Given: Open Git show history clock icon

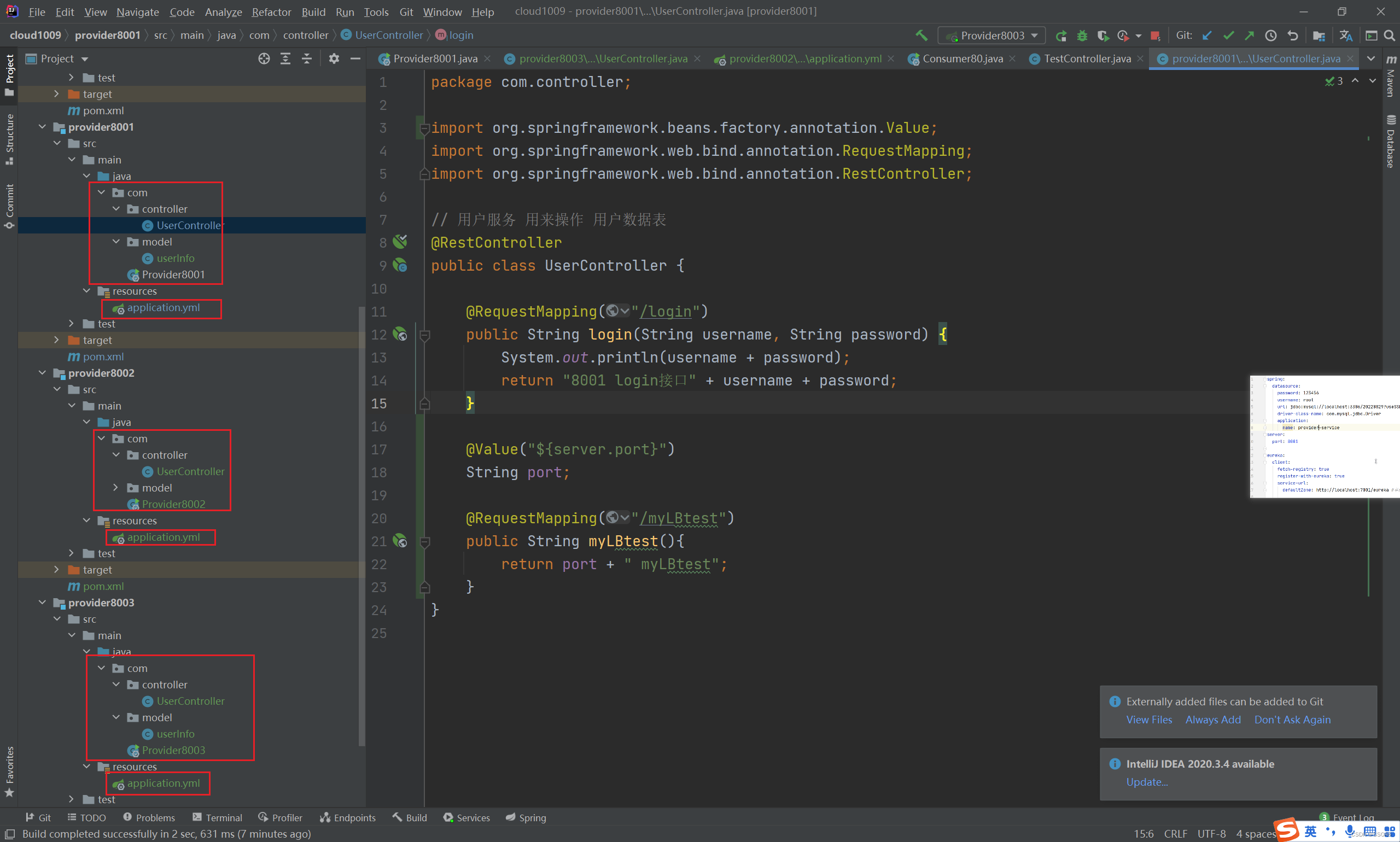Looking at the screenshot, I should 1270,35.
